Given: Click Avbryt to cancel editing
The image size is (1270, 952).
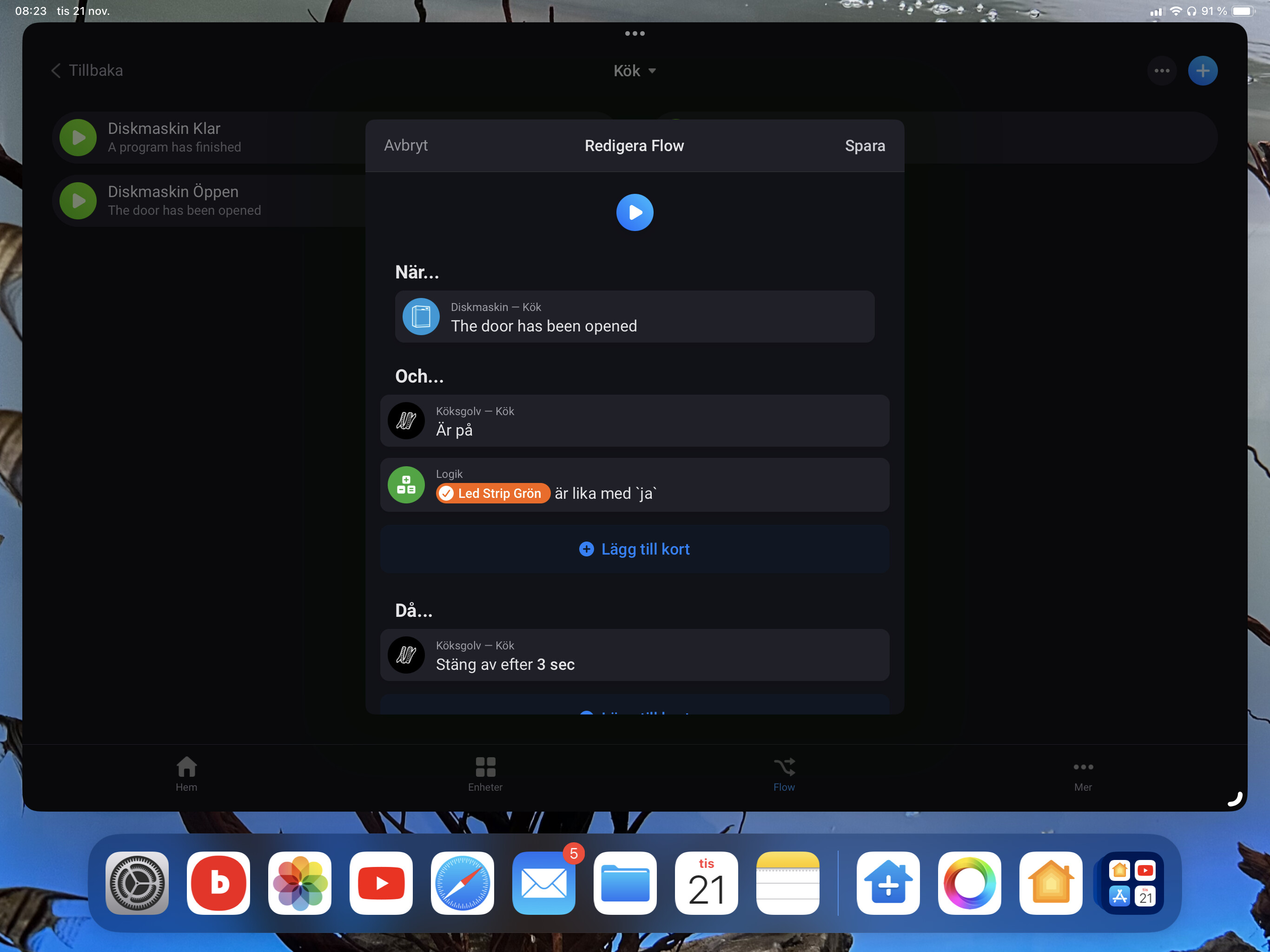Looking at the screenshot, I should [x=406, y=145].
